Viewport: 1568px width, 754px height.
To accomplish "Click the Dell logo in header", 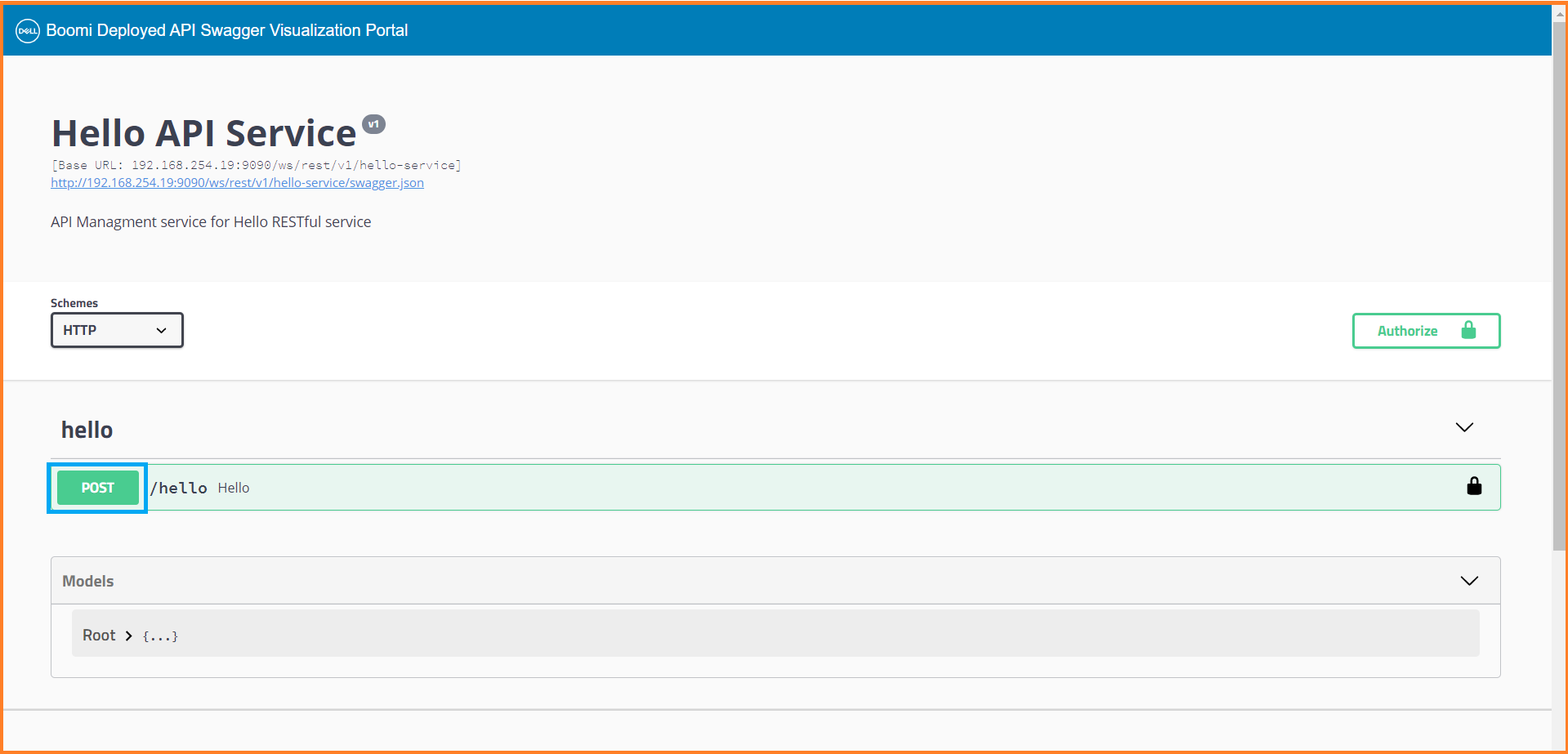I will (28, 31).
